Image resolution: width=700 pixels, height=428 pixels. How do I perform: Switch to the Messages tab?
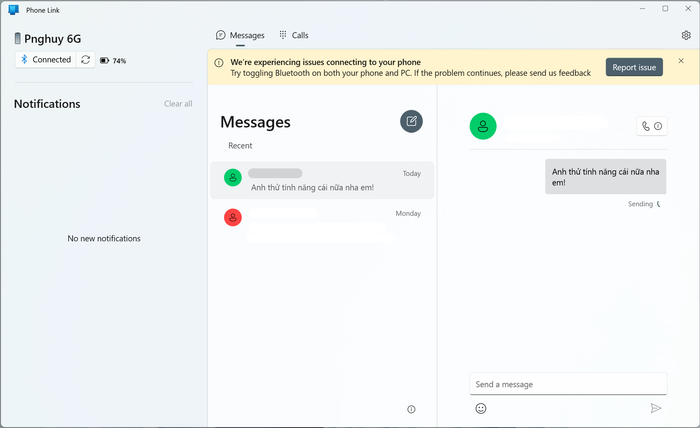(x=240, y=35)
